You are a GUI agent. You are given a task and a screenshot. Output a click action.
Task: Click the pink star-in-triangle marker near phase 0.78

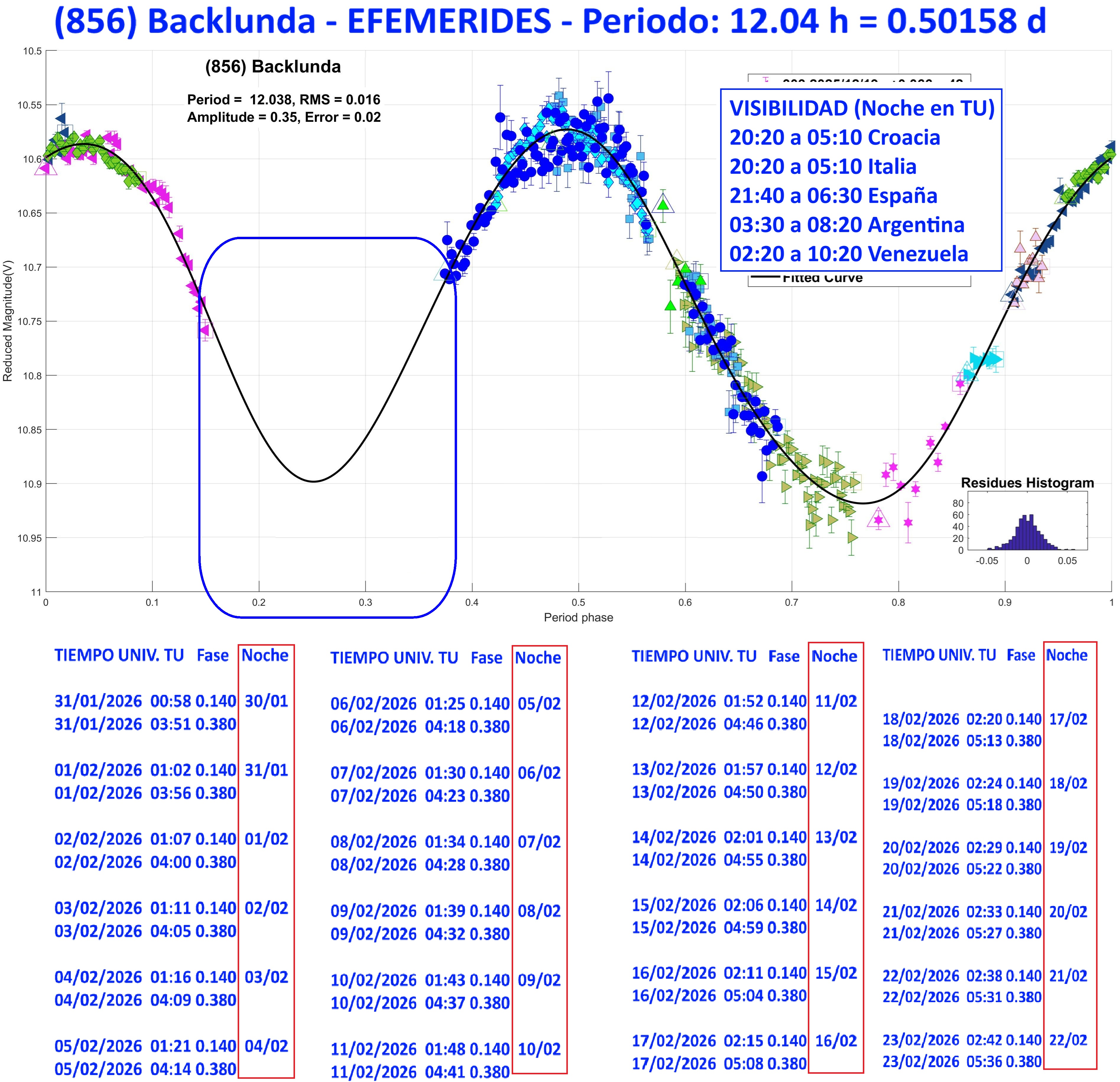[x=878, y=519]
